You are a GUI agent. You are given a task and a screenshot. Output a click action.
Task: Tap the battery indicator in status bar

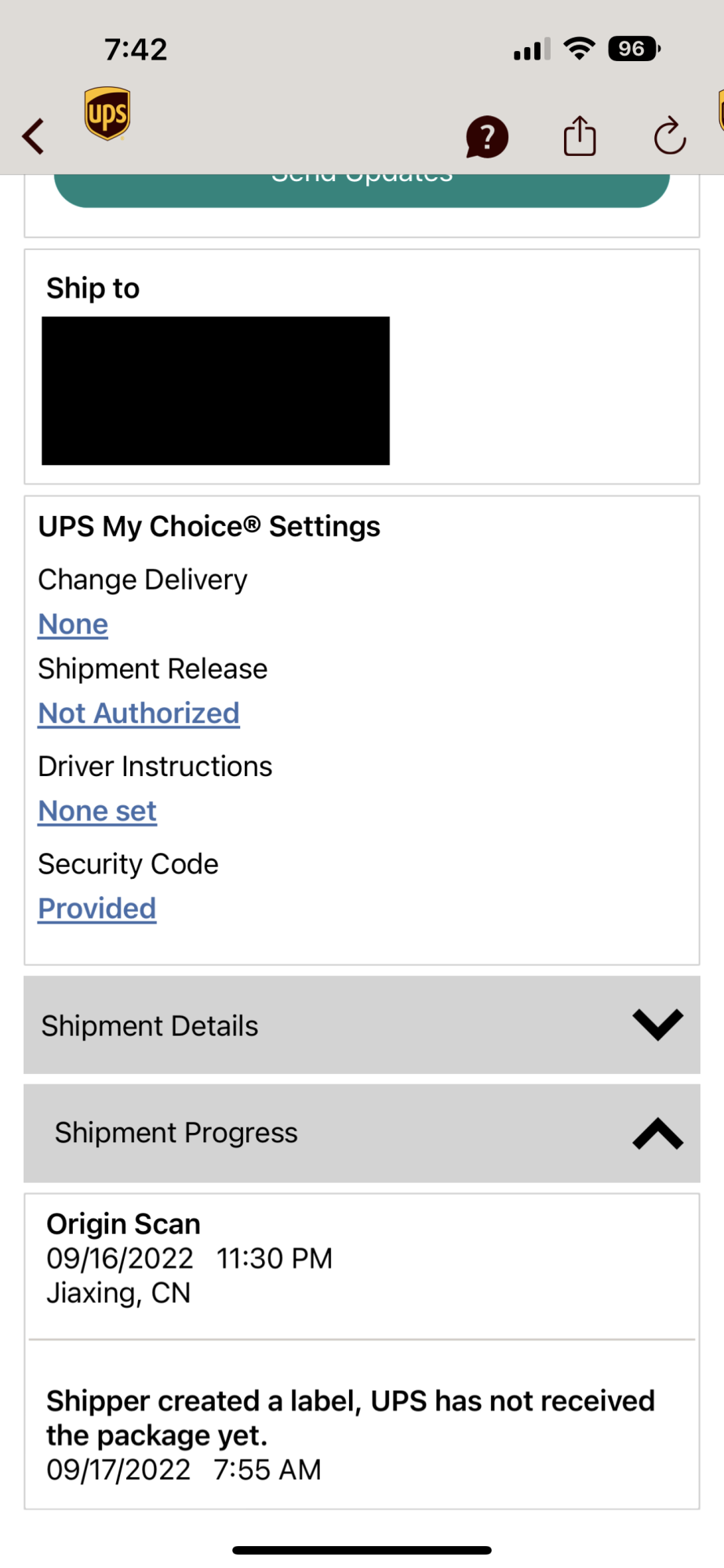634,49
